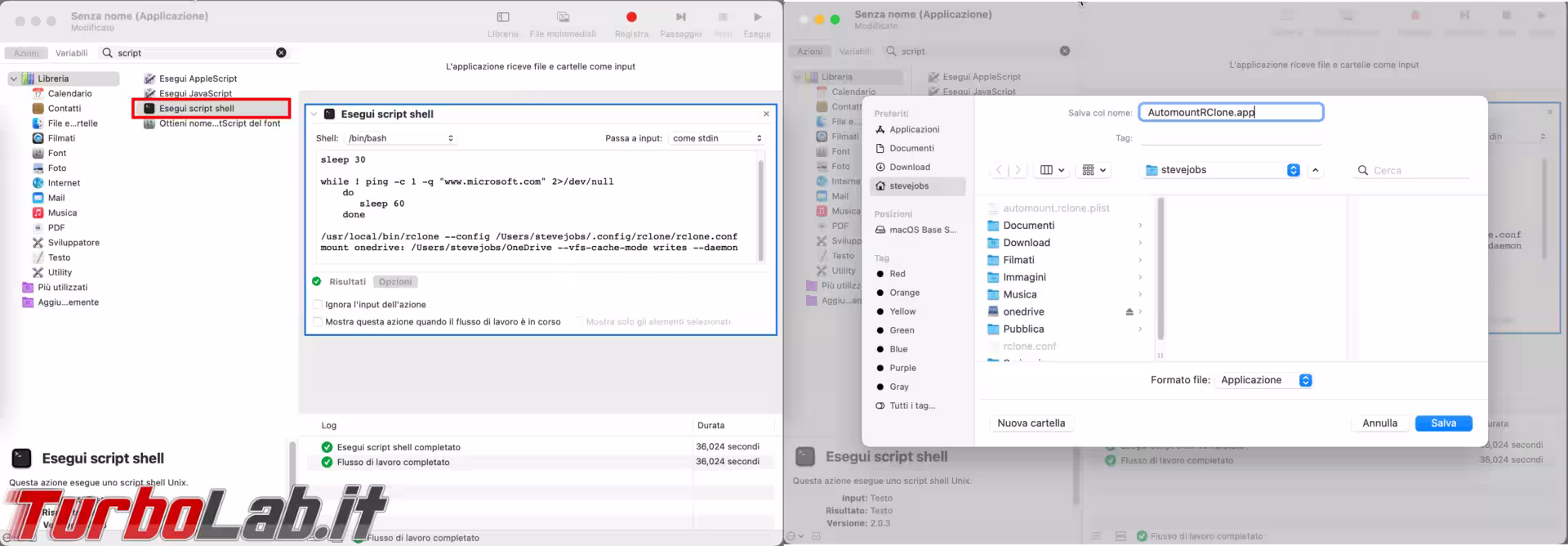Remove the Esegui script shell action

pos(766,114)
